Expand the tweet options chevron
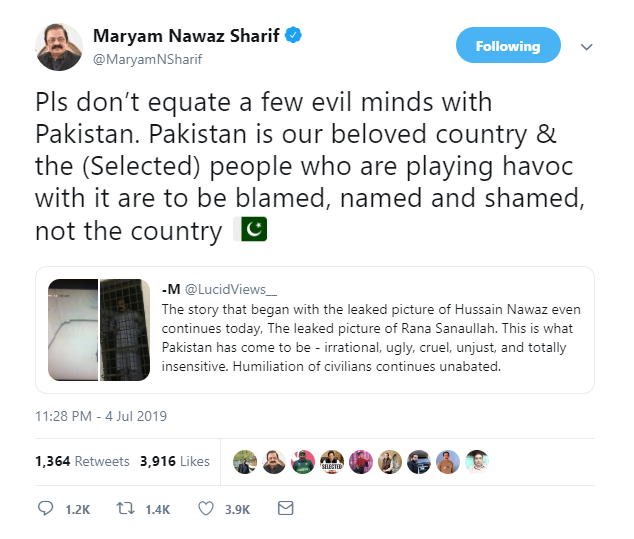Screen dimensions: 634x539 click(587, 47)
